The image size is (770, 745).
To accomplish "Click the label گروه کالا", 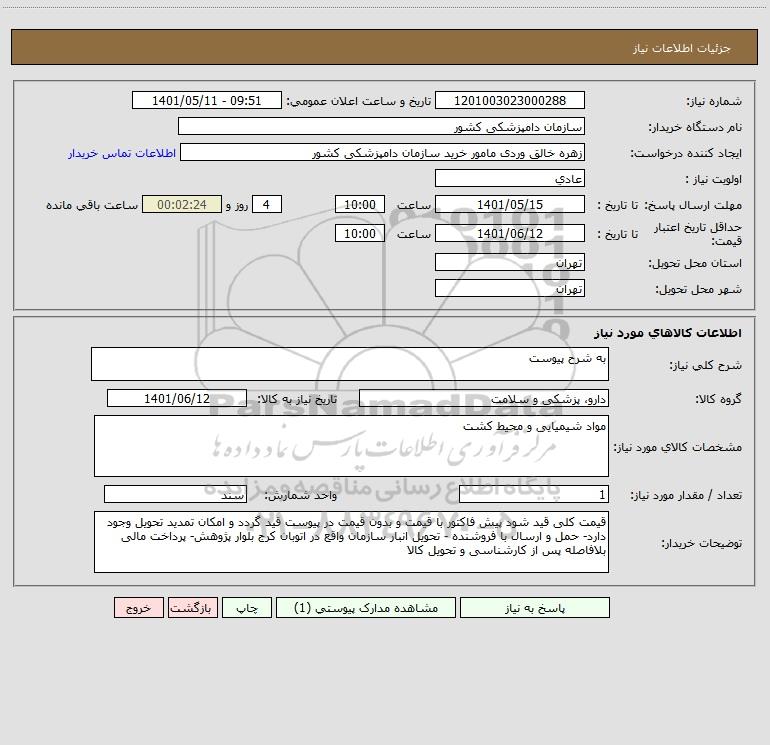I will click(x=718, y=399).
